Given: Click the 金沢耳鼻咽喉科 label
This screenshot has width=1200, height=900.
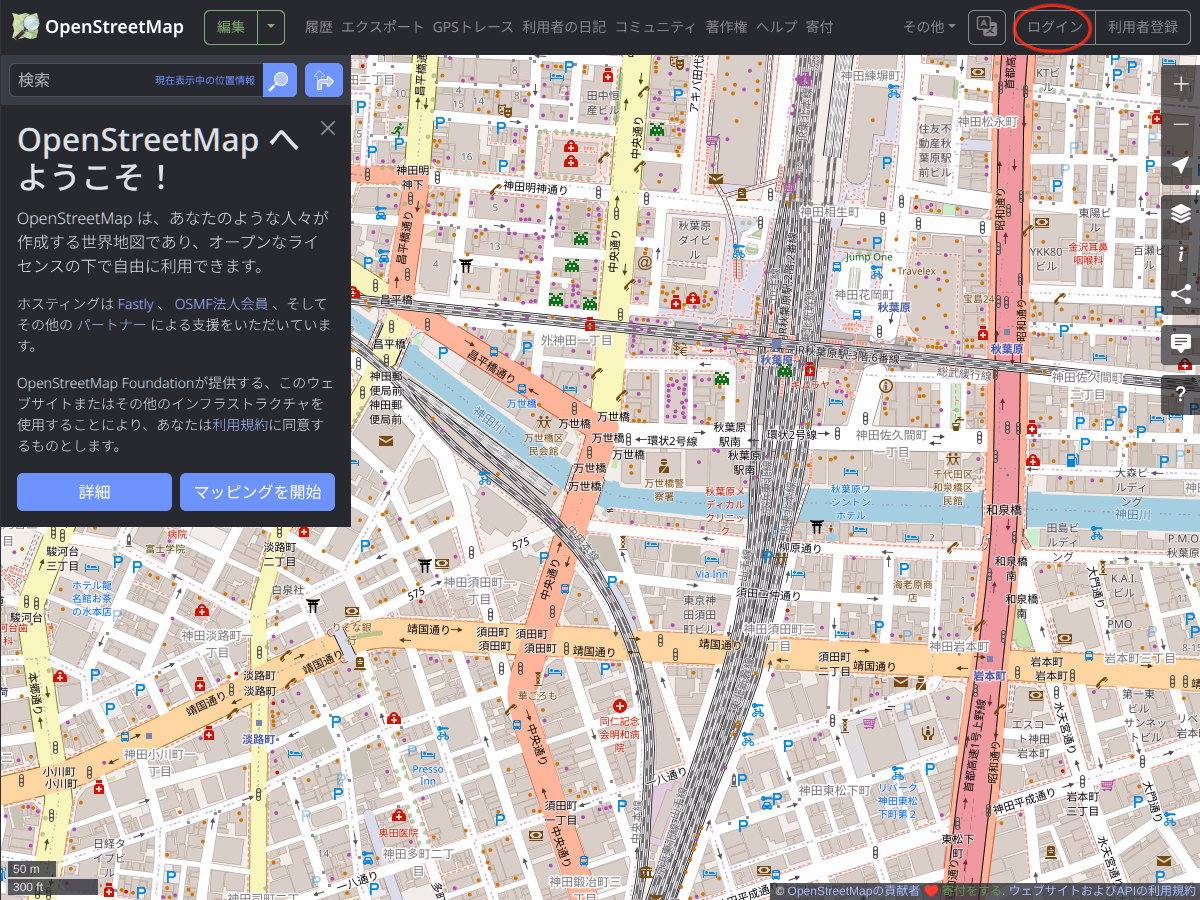Looking at the screenshot, I should [1089, 252].
